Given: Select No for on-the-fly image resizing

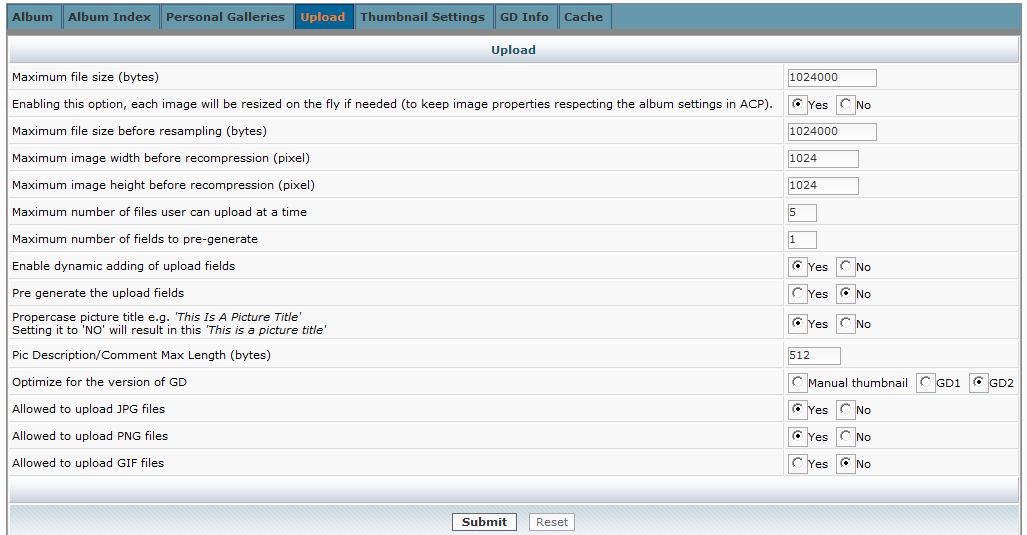Looking at the screenshot, I should [846, 104].
